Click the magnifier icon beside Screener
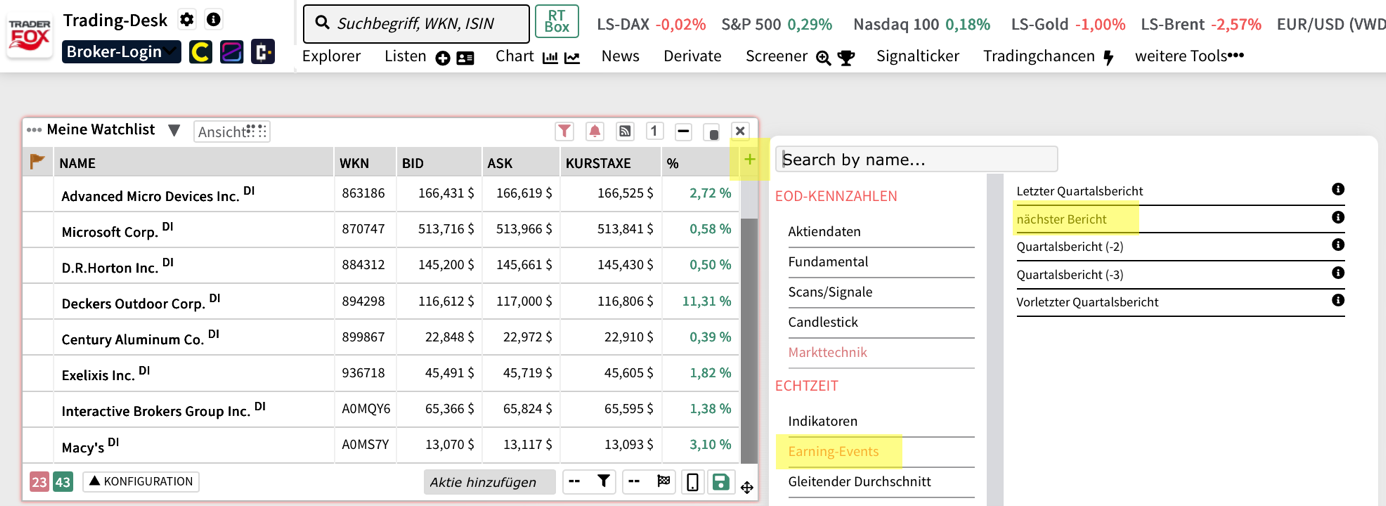 (x=823, y=58)
